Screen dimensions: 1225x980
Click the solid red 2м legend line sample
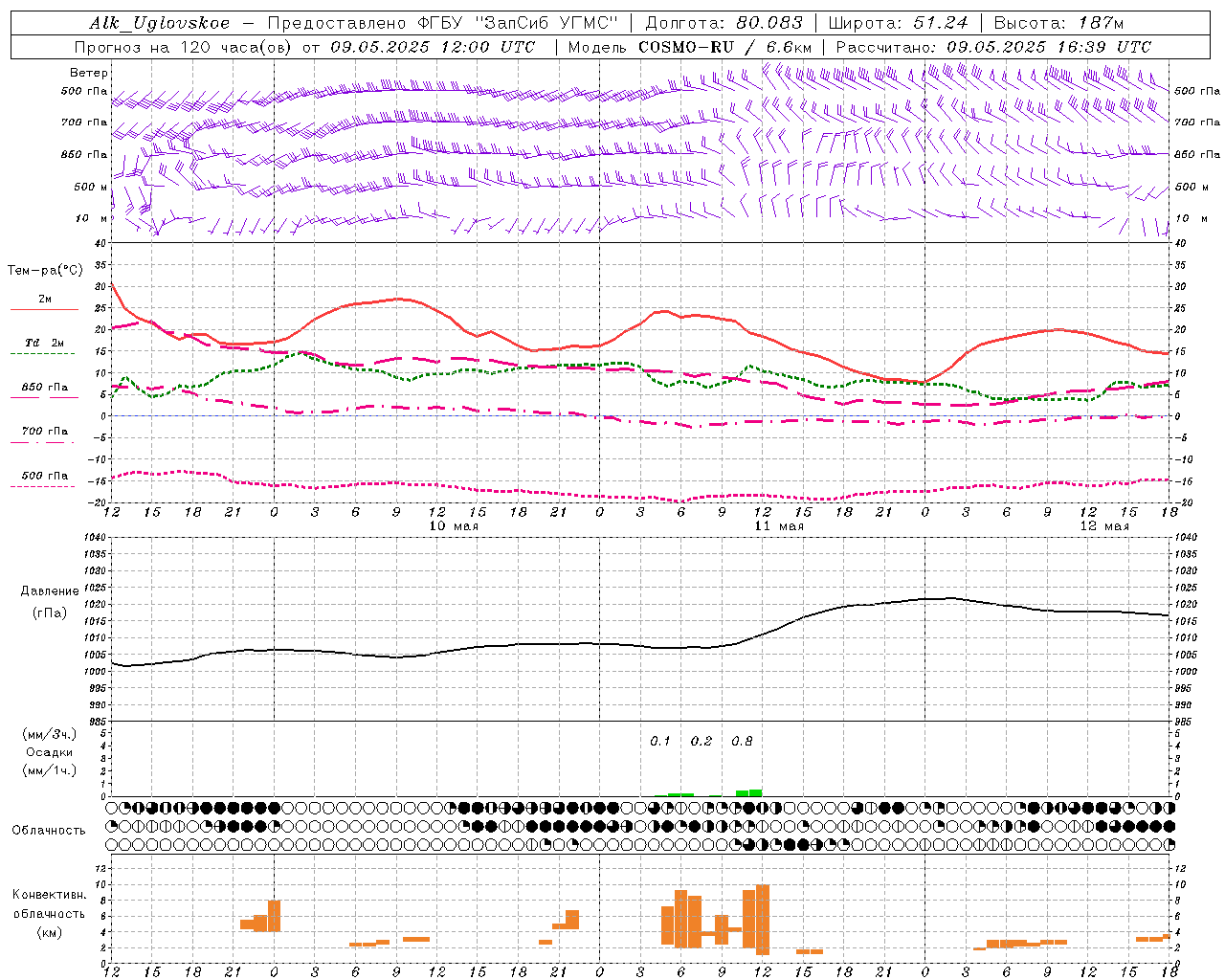44,309
